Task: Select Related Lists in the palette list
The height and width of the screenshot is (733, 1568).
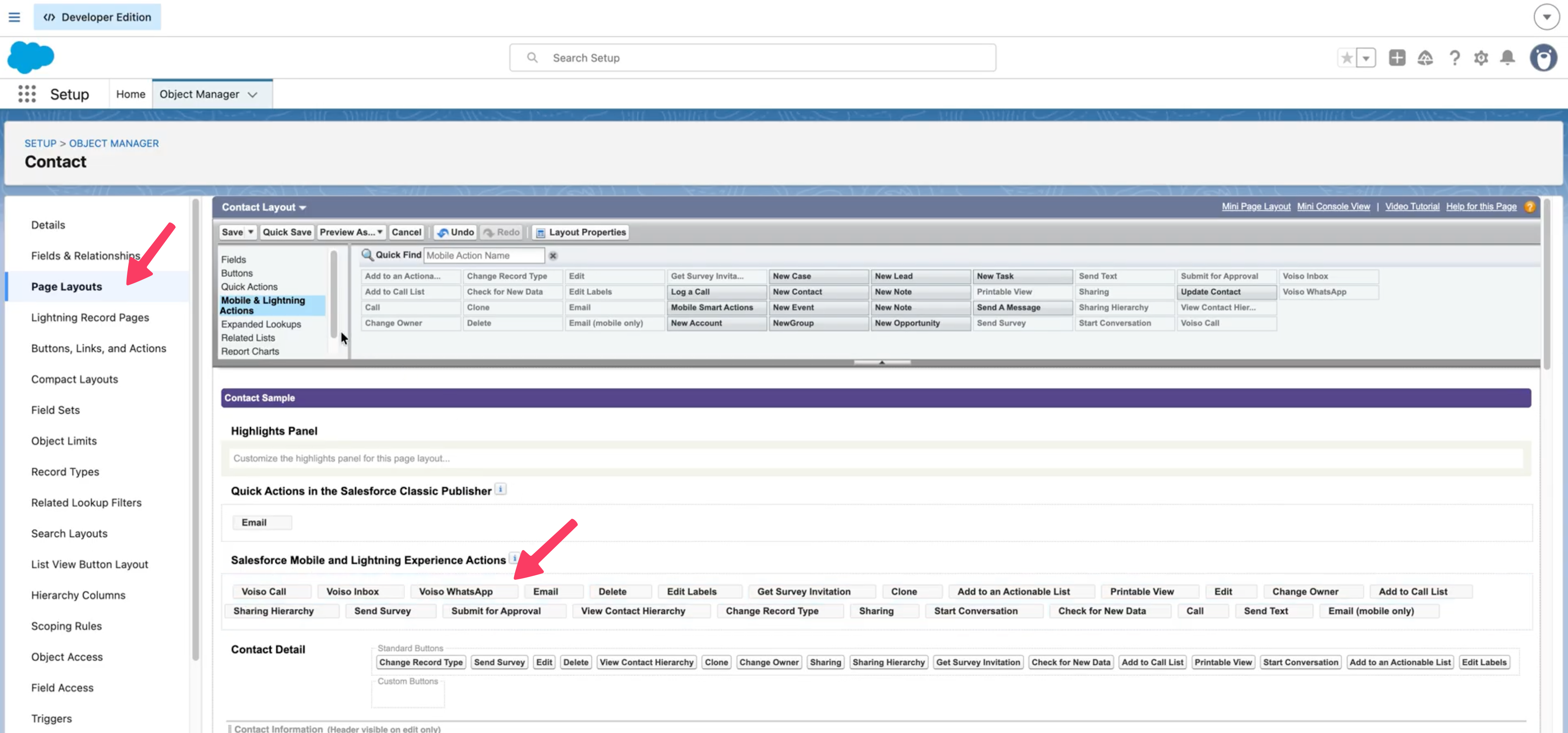Action: coord(248,337)
